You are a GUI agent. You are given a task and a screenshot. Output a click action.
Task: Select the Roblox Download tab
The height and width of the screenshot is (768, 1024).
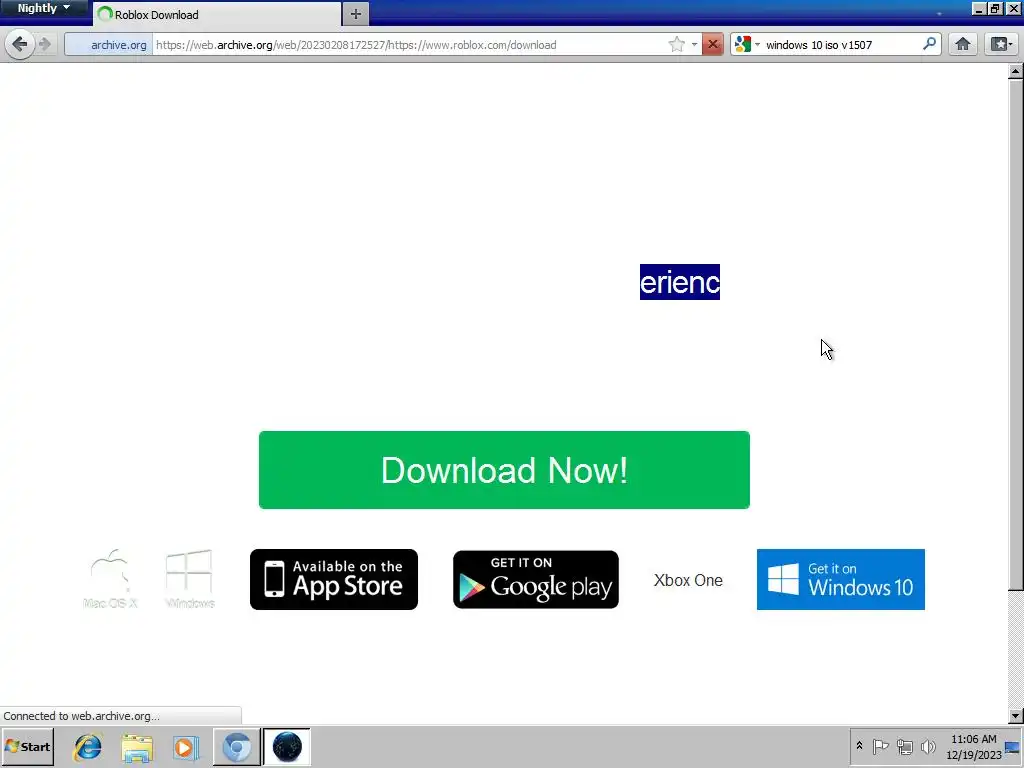(x=217, y=14)
